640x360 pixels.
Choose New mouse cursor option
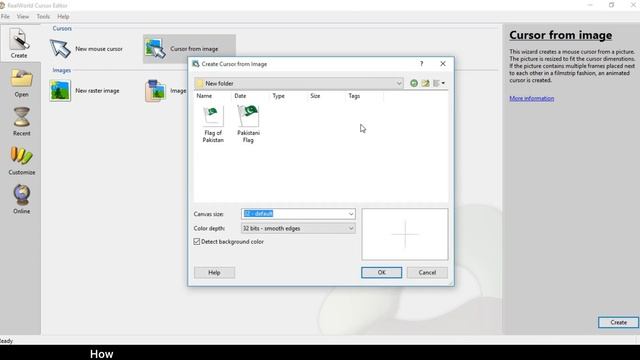(87, 49)
